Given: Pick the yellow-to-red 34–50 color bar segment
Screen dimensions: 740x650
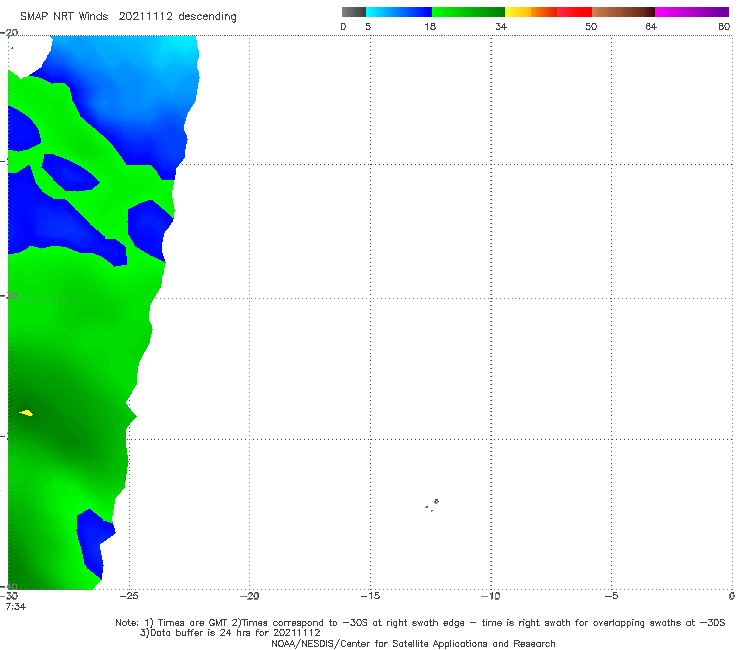Looking at the screenshot, I should [x=548, y=12].
